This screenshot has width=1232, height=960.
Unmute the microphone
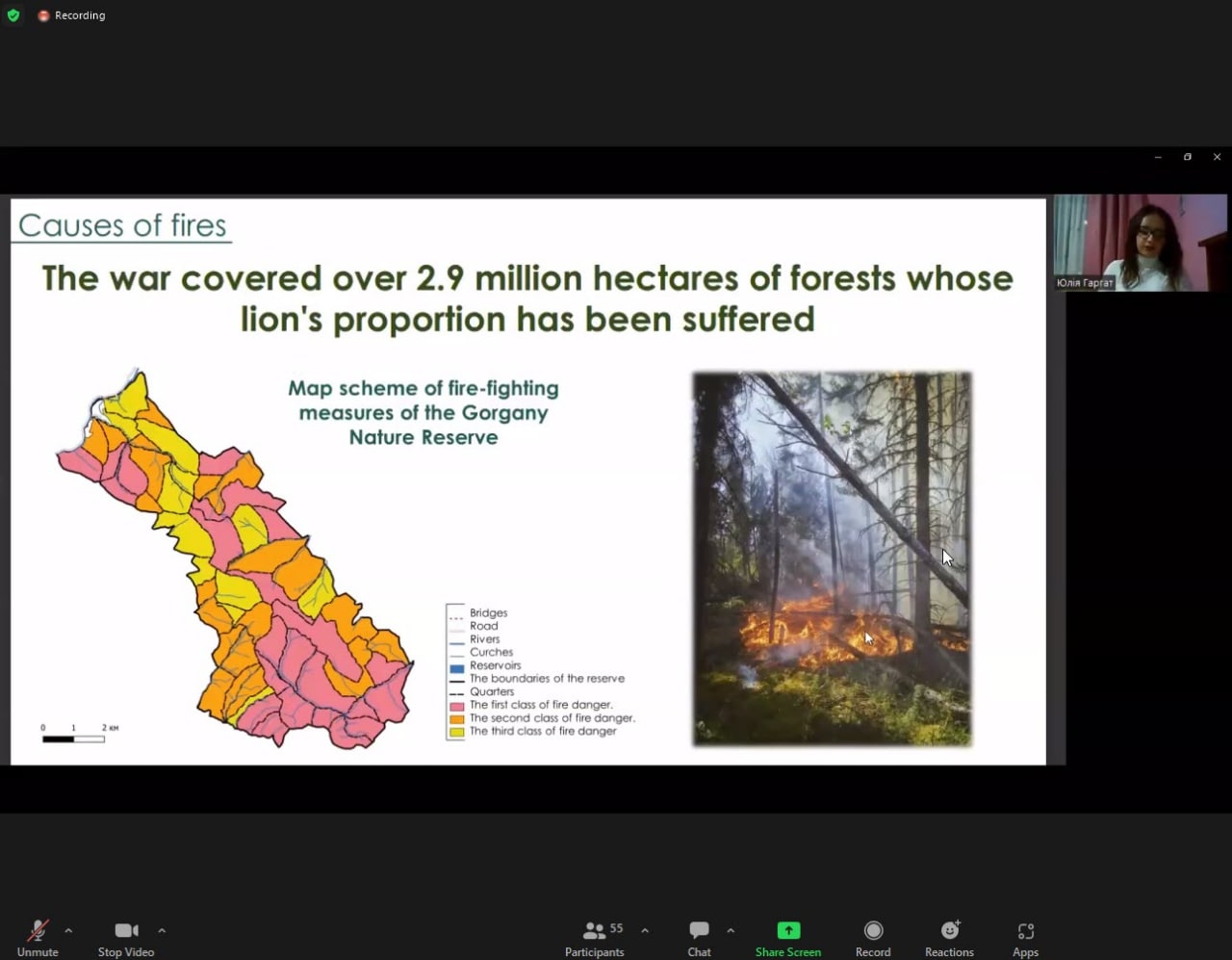point(38,937)
